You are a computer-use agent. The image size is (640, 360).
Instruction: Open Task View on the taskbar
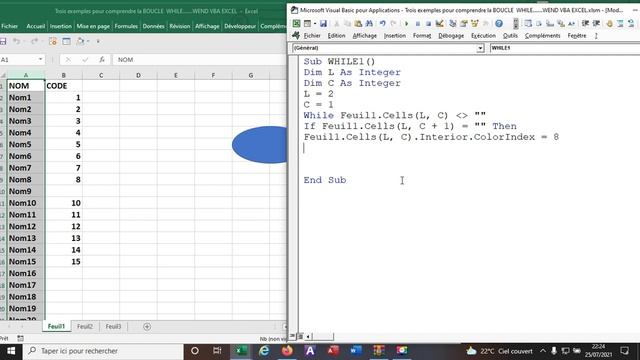[x=217, y=351]
